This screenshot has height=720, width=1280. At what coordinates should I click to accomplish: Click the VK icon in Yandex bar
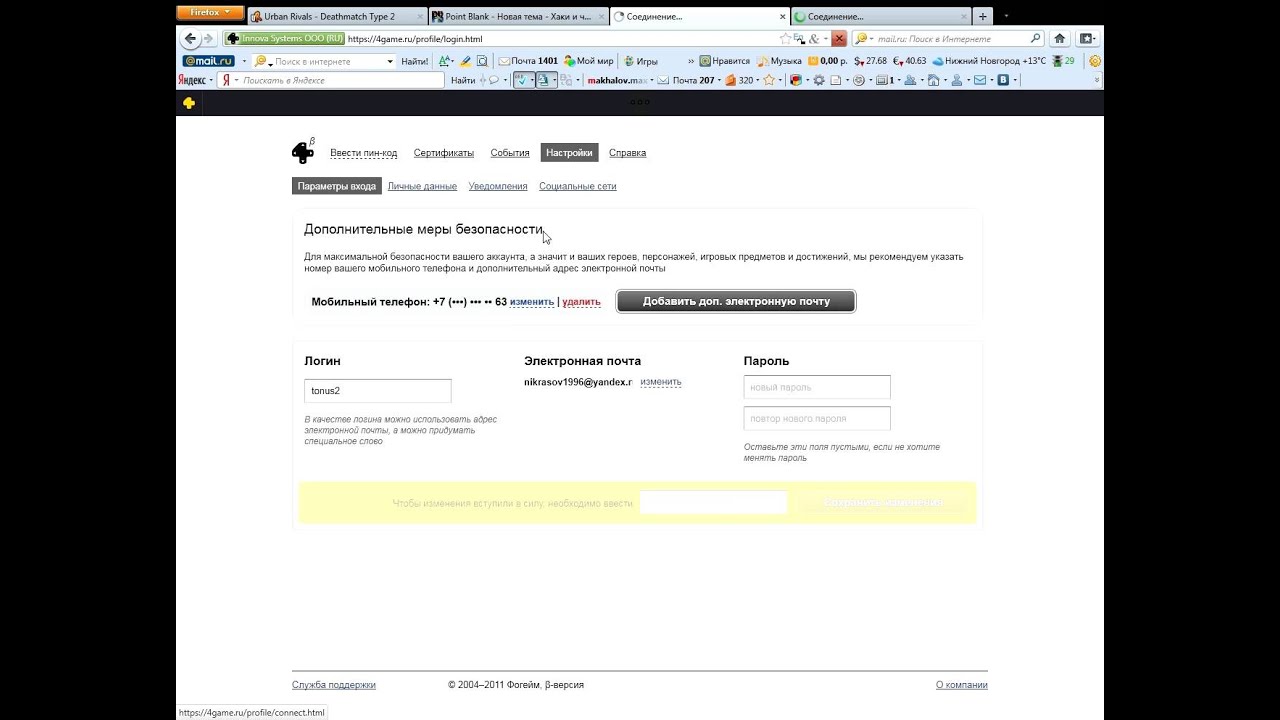click(1003, 80)
